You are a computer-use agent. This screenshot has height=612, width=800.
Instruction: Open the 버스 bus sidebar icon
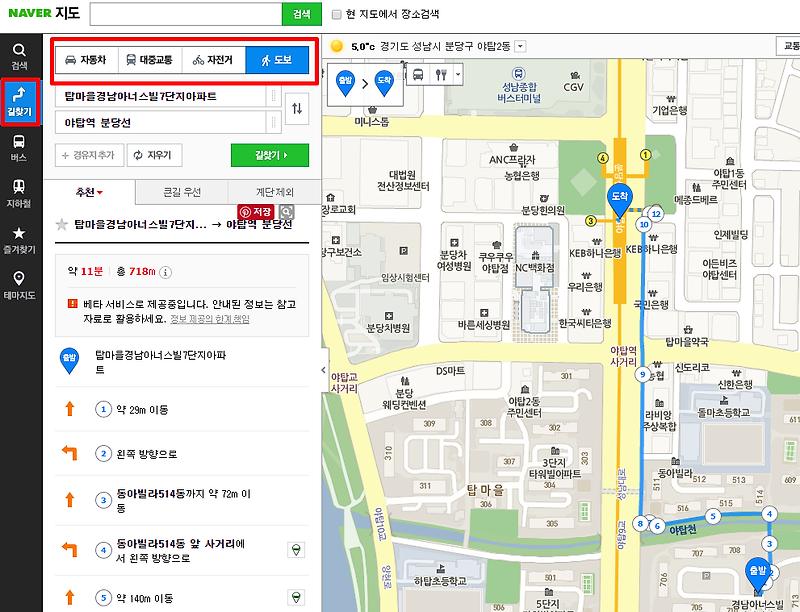pos(19,148)
